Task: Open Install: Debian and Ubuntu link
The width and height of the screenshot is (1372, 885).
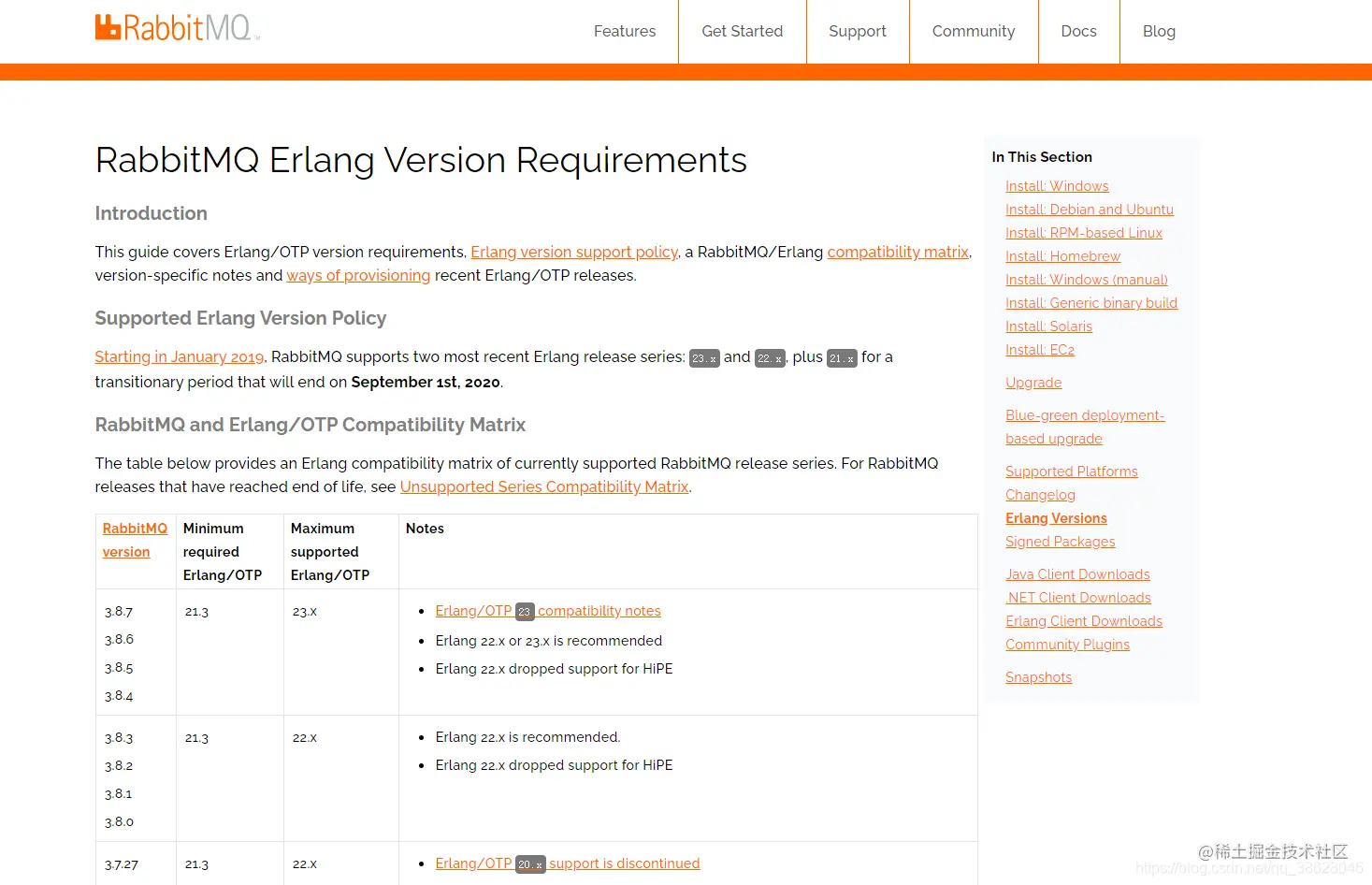Action: [1090, 210]
